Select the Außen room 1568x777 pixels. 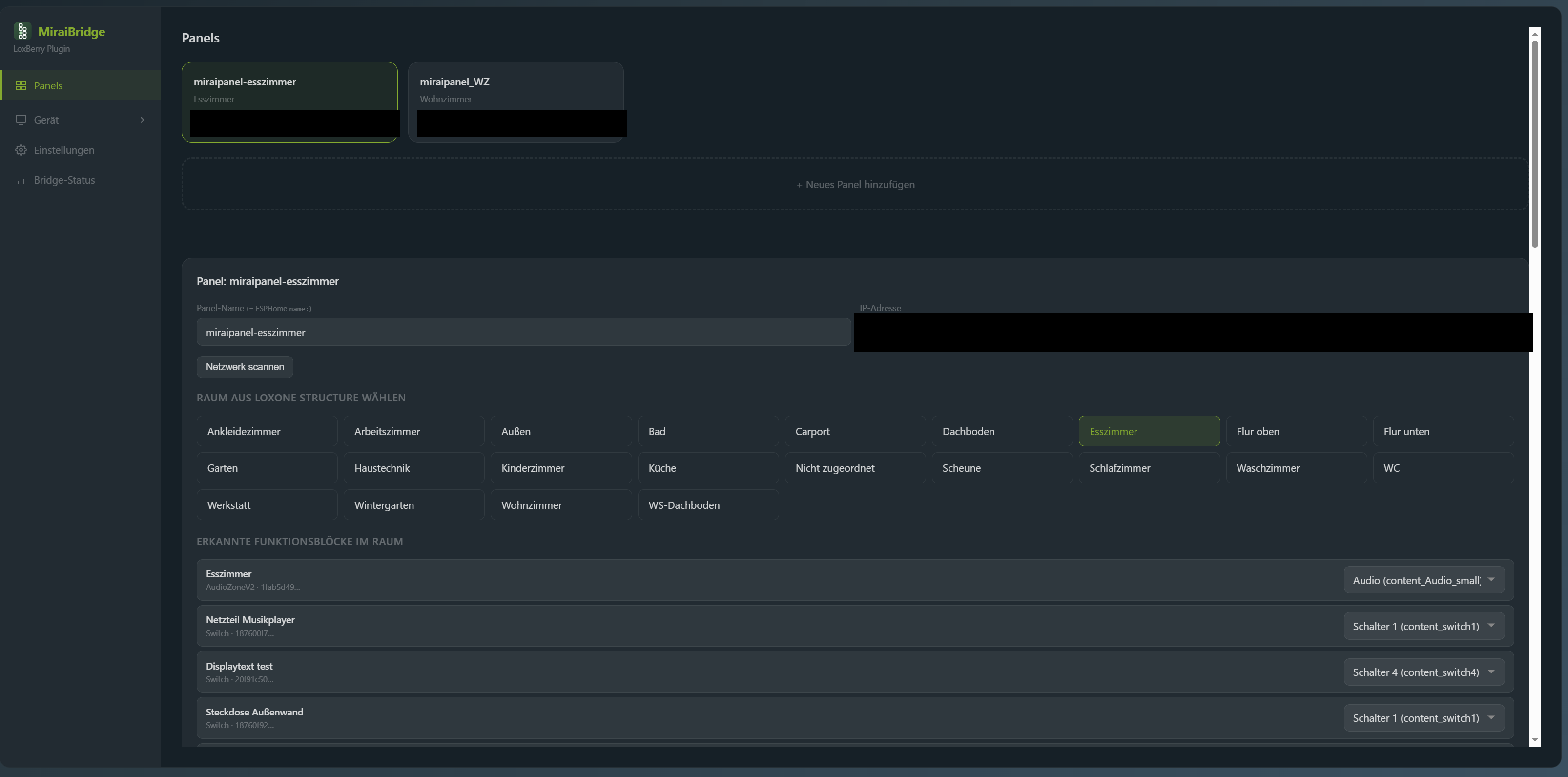click(560, 432)
